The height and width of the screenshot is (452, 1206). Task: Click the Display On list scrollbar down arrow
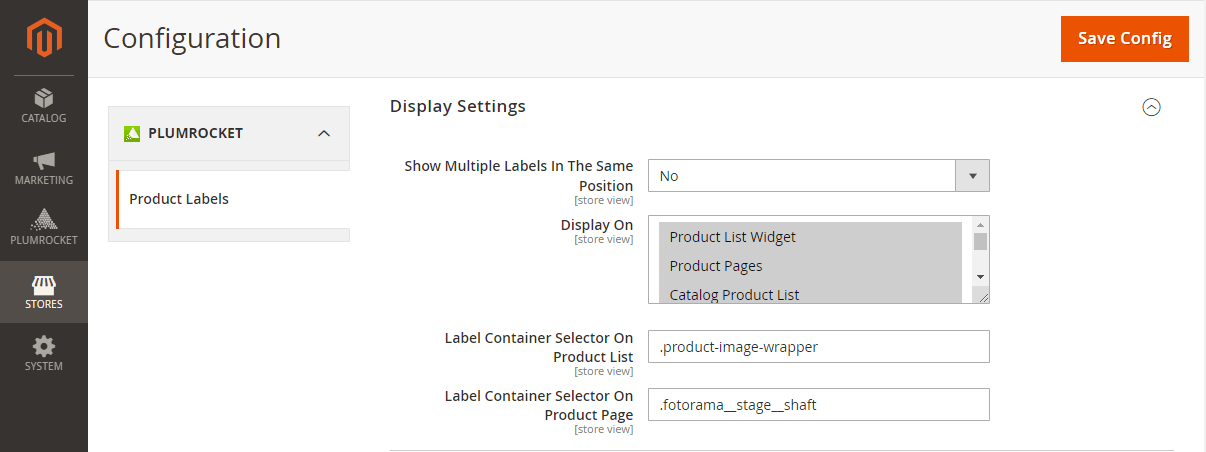click(x=980, y=276)
